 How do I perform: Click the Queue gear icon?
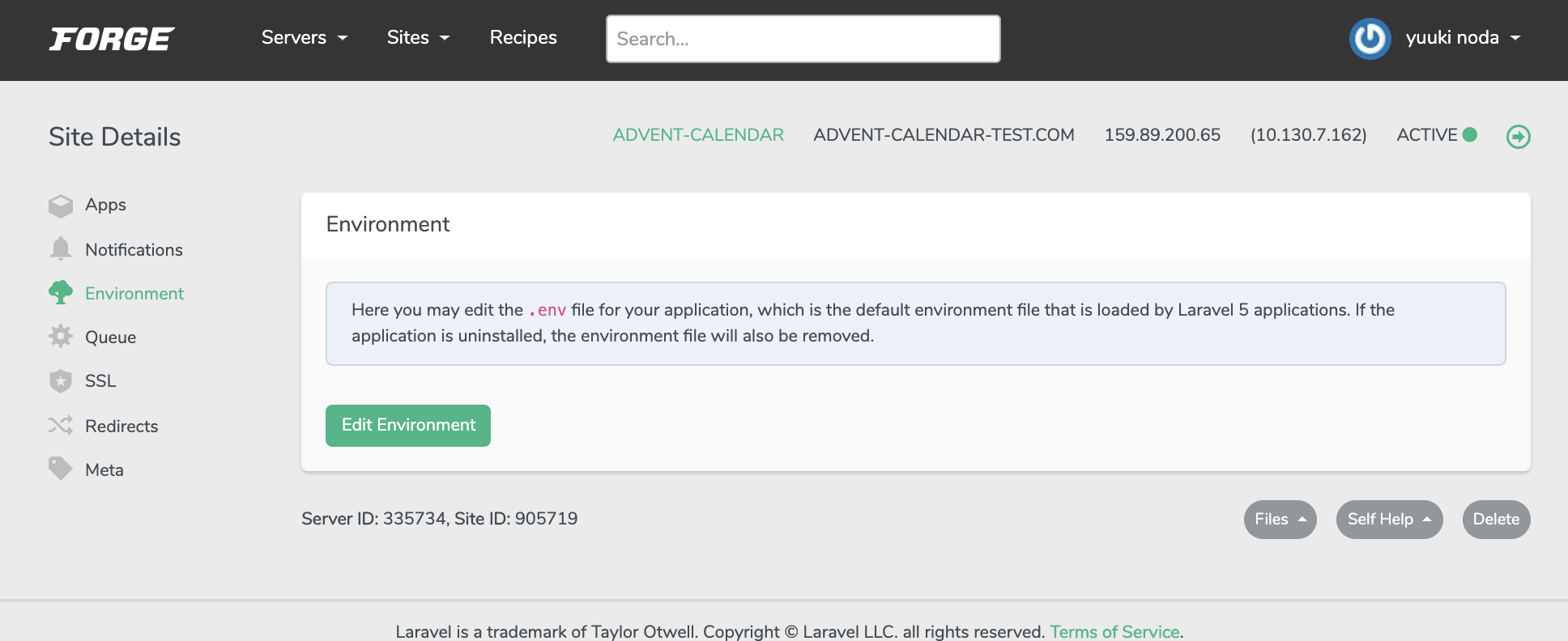pos(61,336)
